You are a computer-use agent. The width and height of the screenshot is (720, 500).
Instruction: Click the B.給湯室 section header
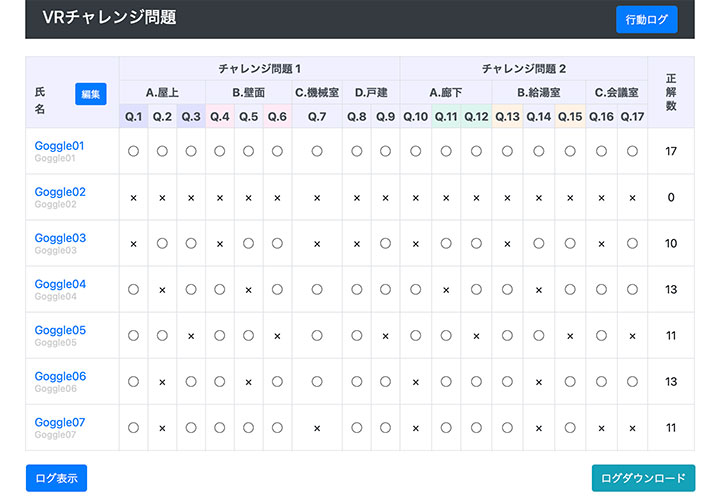539,93
